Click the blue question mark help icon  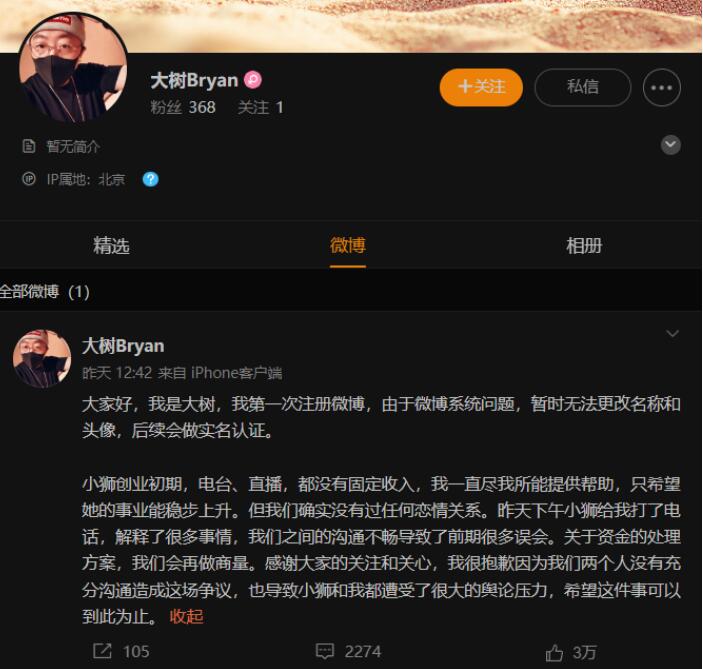tap(151, 179)
